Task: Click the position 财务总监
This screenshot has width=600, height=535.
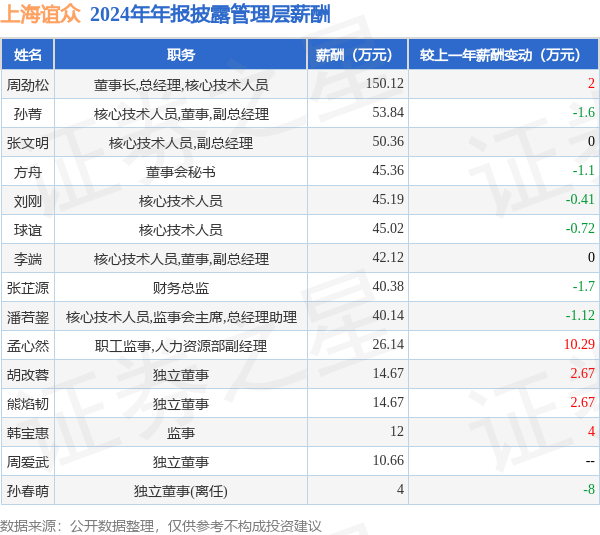Action: click(181, 288)
